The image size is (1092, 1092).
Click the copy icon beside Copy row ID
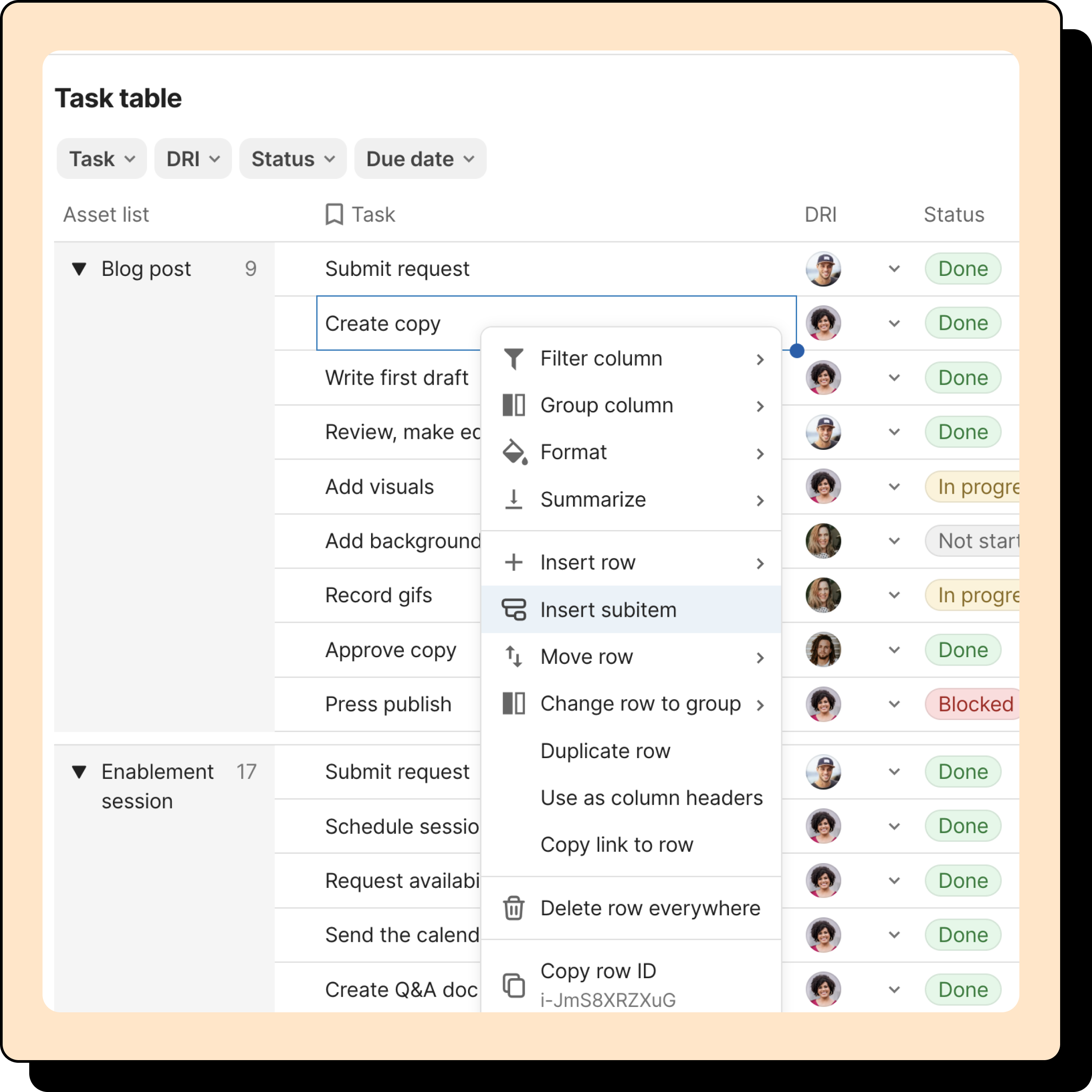click(x=513, y=985)
